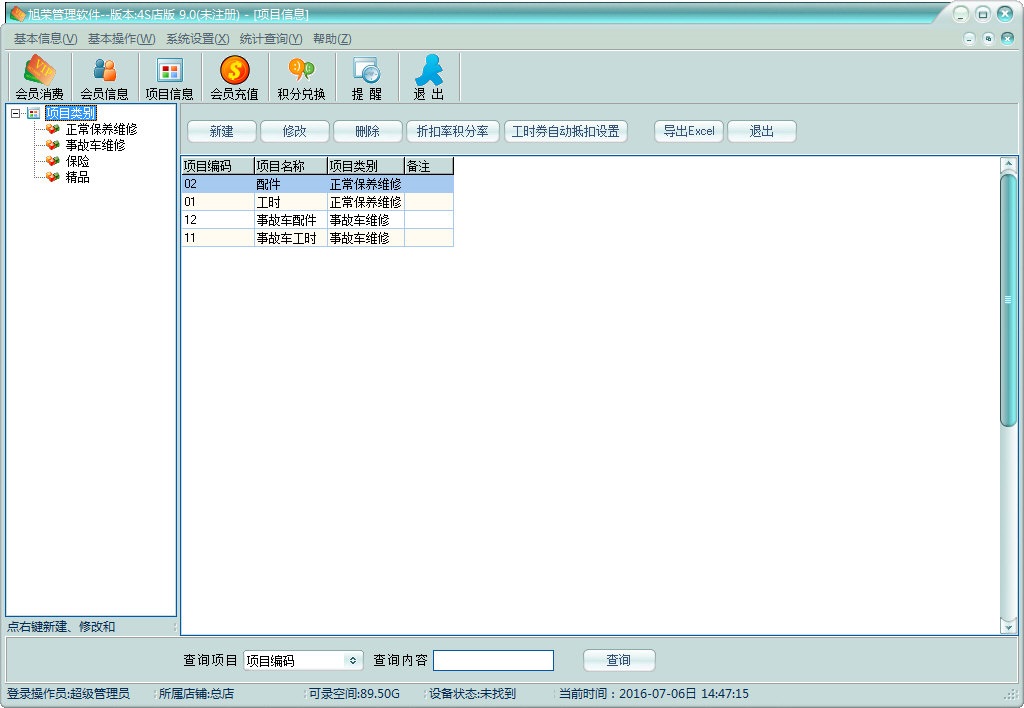Click the 折扣率积分率 button
The height and width of the screenshot is (708, 1024).
452,131
